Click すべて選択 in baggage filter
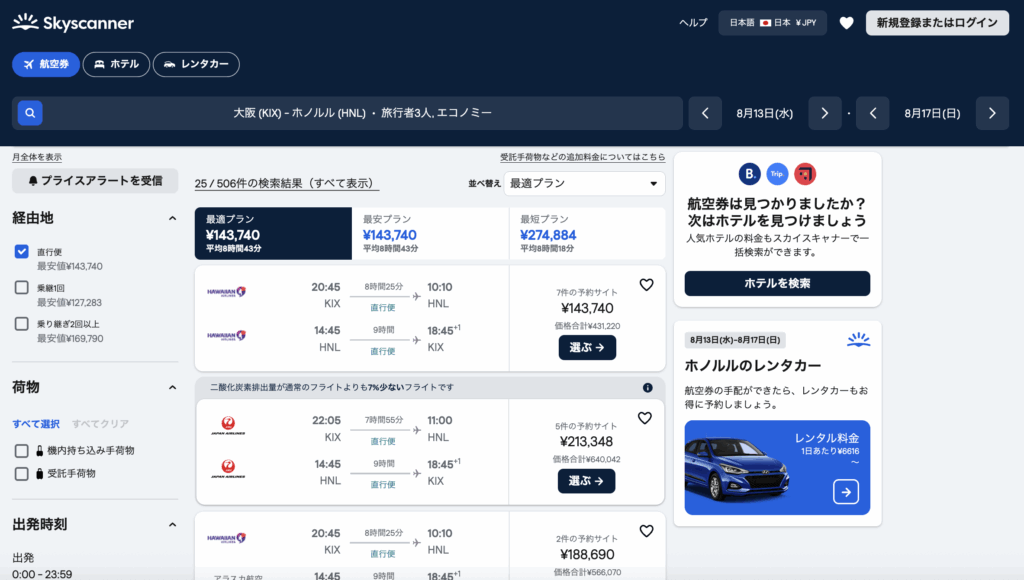 pyautogui.click(x=36, y=424)
